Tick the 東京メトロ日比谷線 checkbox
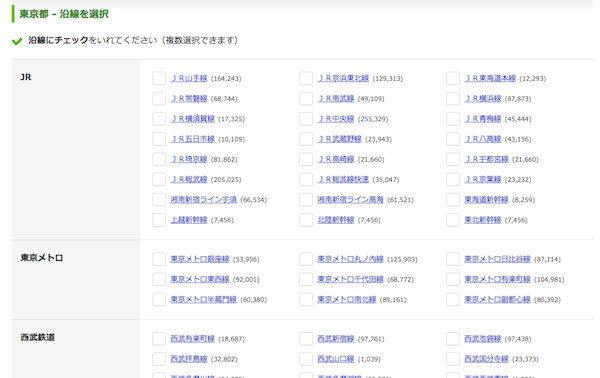This screenshot has width=600, height=378. (x=453, y=259)
